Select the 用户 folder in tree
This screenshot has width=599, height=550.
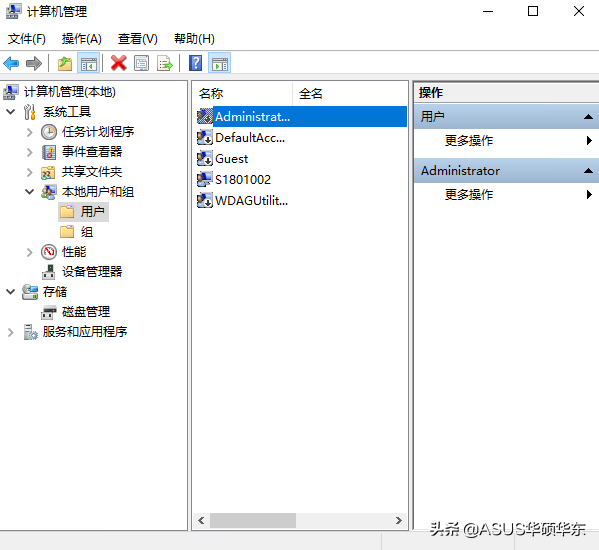pyautogui.click(x=84, y=212)
